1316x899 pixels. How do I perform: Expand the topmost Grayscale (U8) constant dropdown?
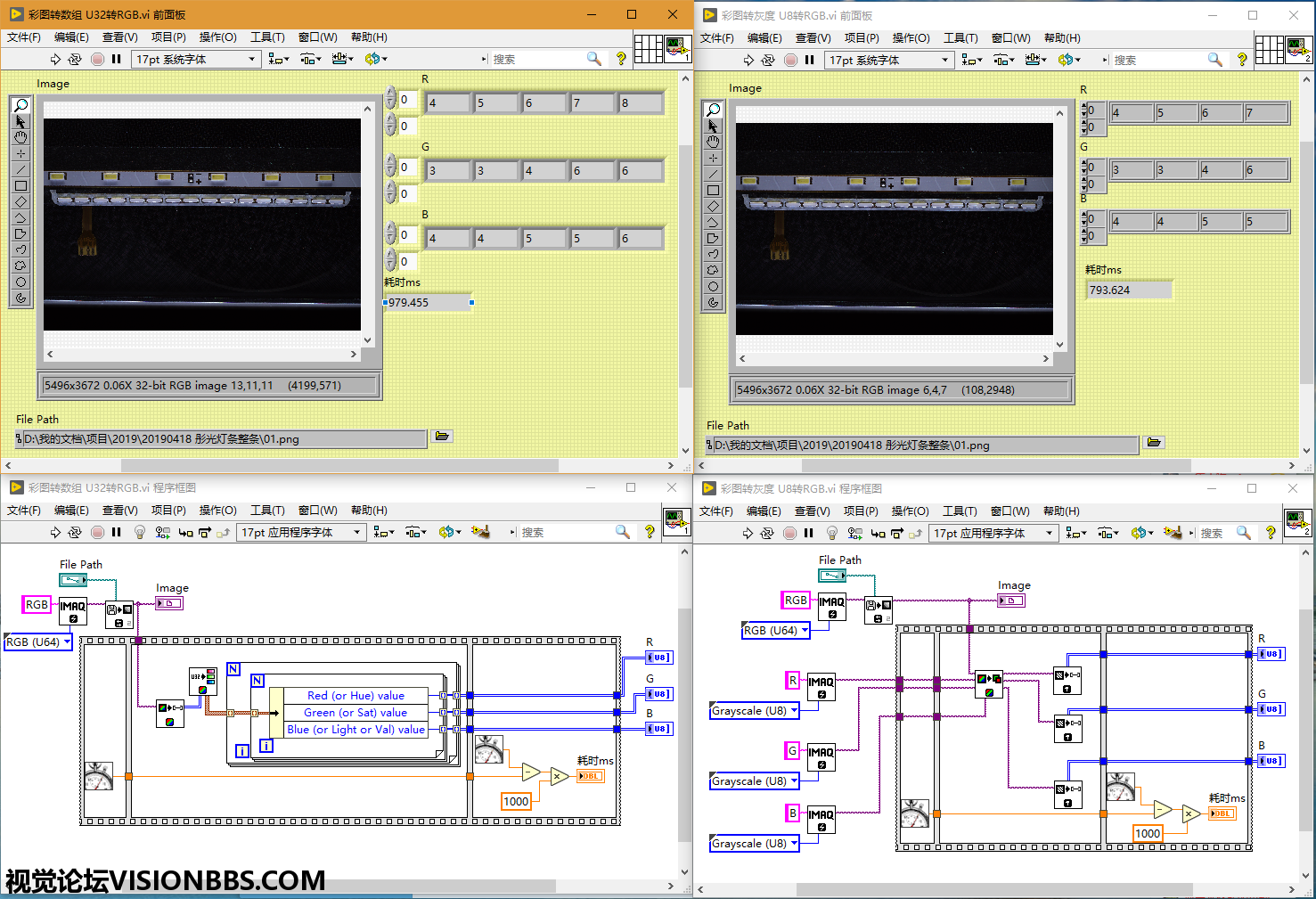pos(794,711)
